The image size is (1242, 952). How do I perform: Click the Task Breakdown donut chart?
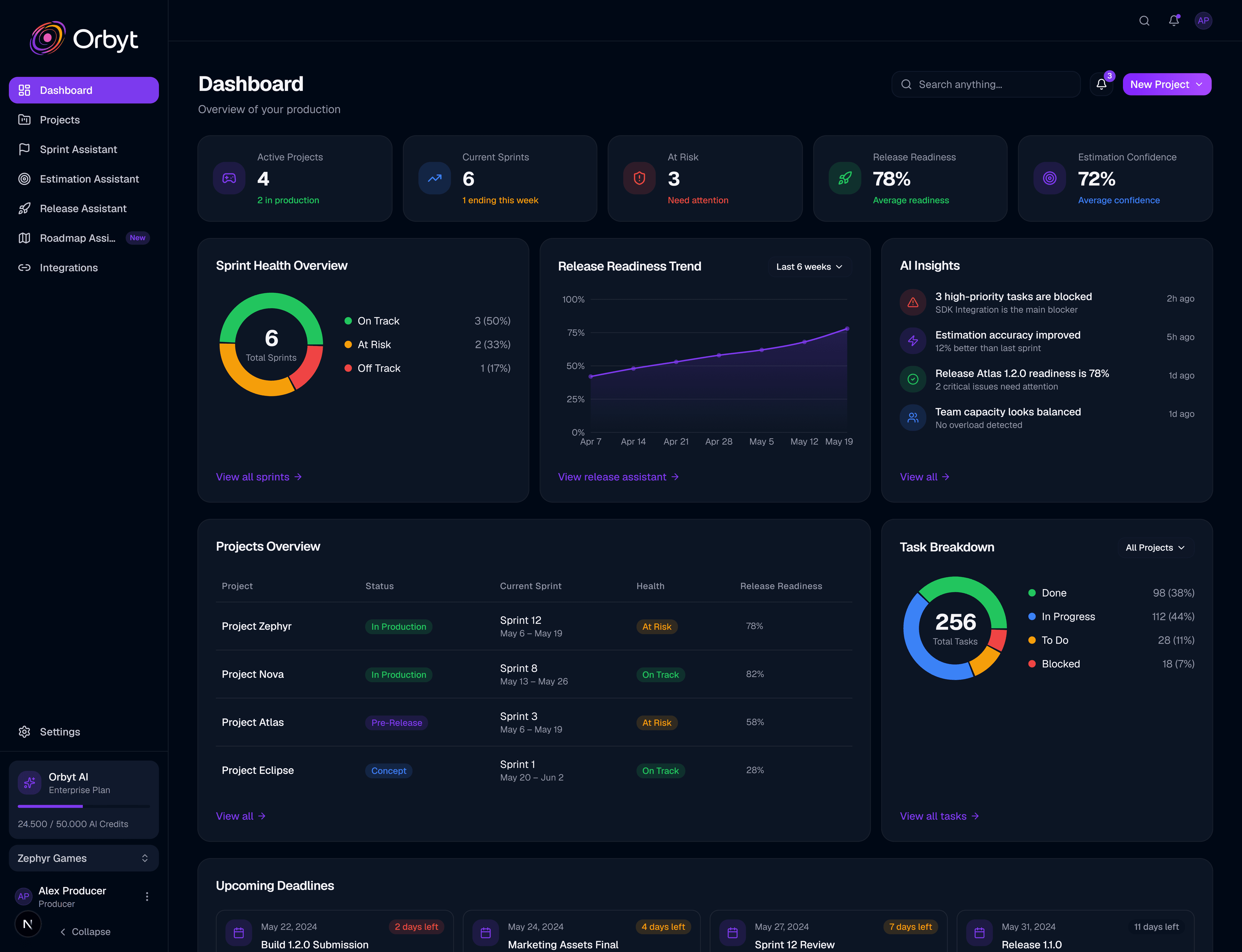(955, 628)
